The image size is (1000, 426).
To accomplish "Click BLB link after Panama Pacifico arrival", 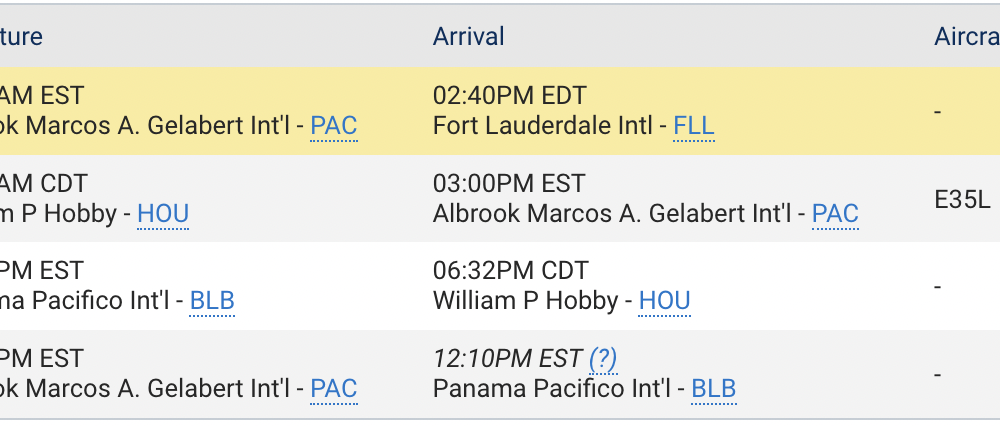I will (x=714, y=388).
